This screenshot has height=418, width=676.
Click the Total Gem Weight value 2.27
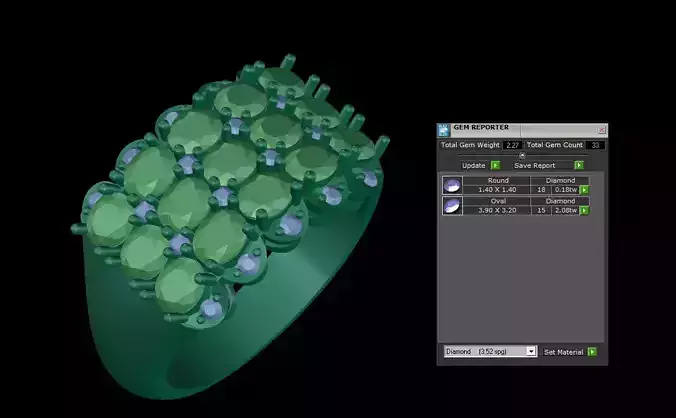click(x=513, y=145)
